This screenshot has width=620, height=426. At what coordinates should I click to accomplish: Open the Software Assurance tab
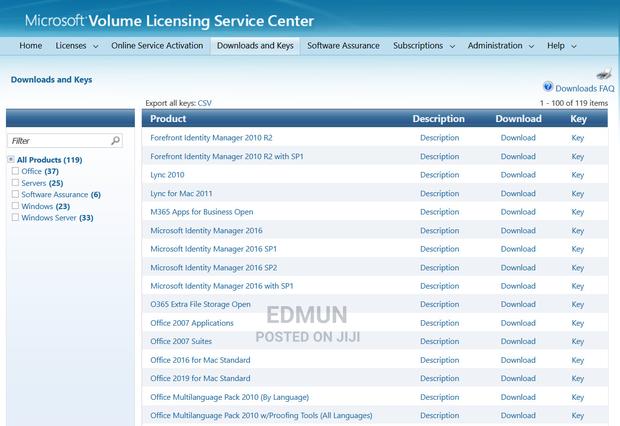343,45
